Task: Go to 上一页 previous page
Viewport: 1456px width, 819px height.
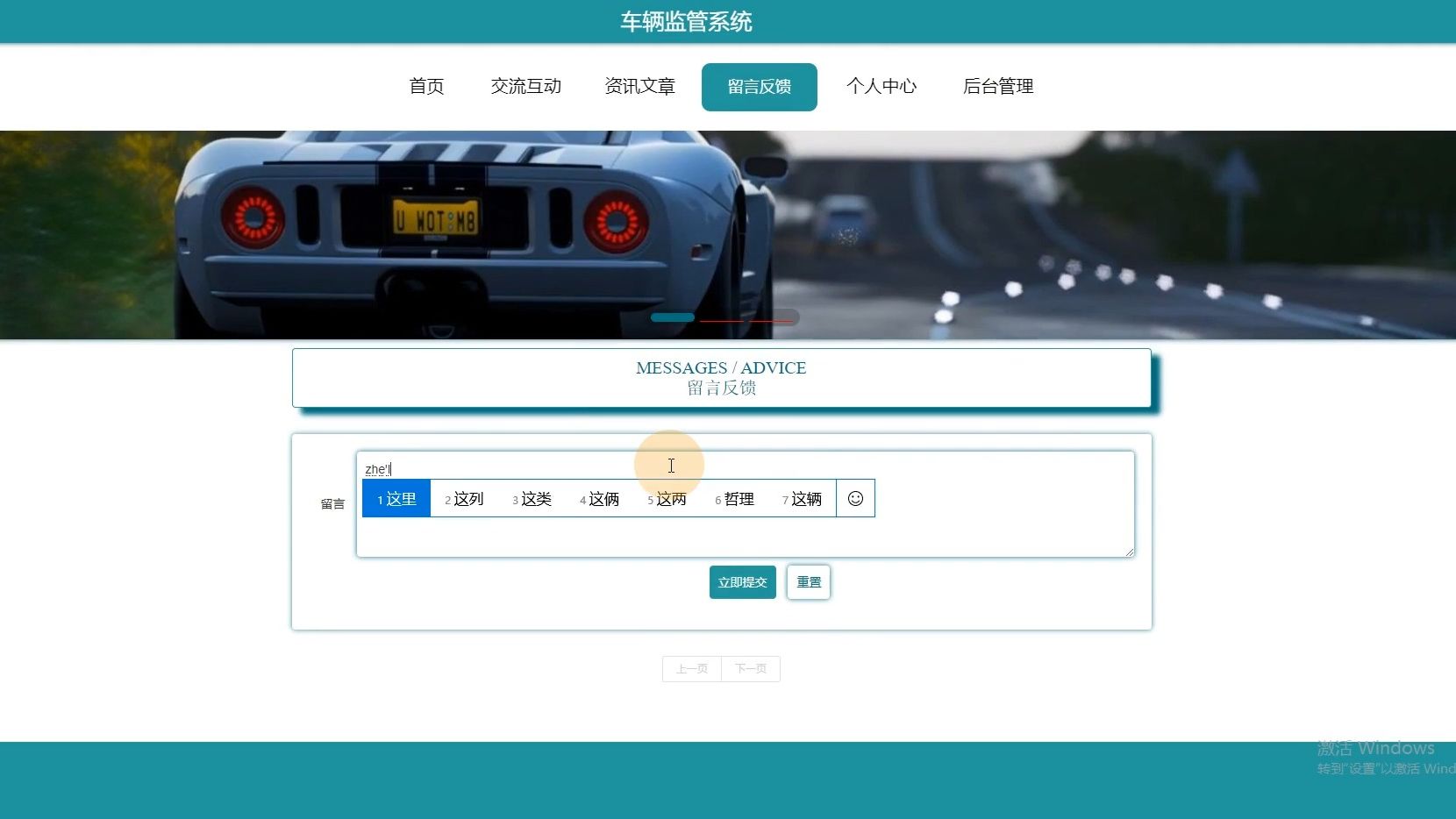Action: pos(691,668)
